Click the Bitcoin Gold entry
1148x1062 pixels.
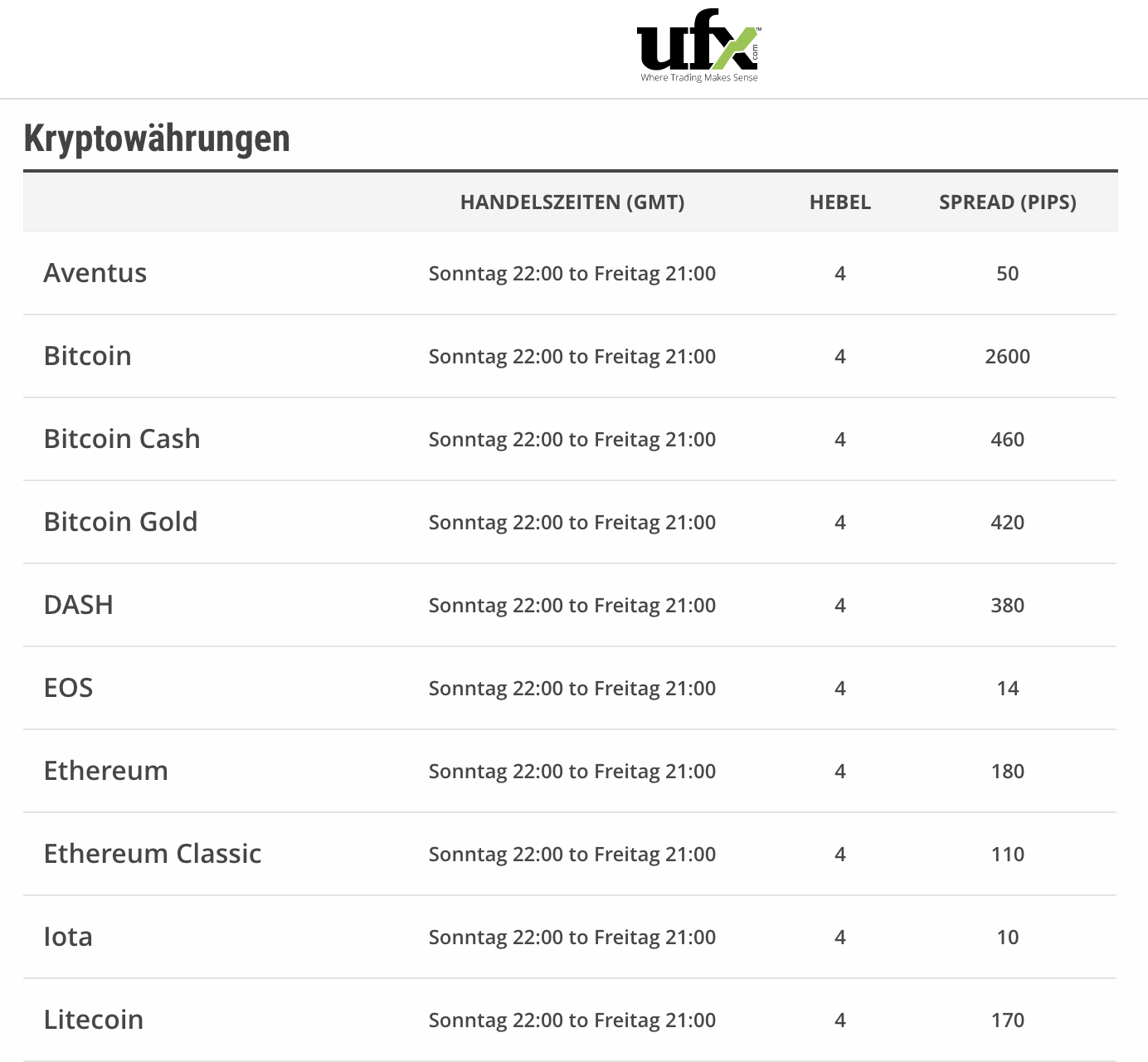pyautogui.click(x=121, y=522)
